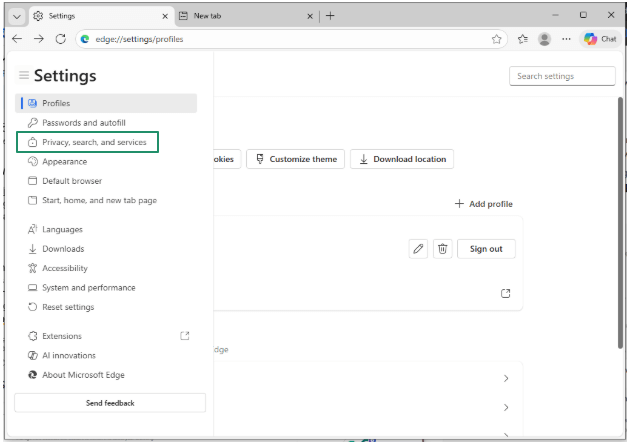Click the address bar showing edge://settings/profiles

coord(291,39)
